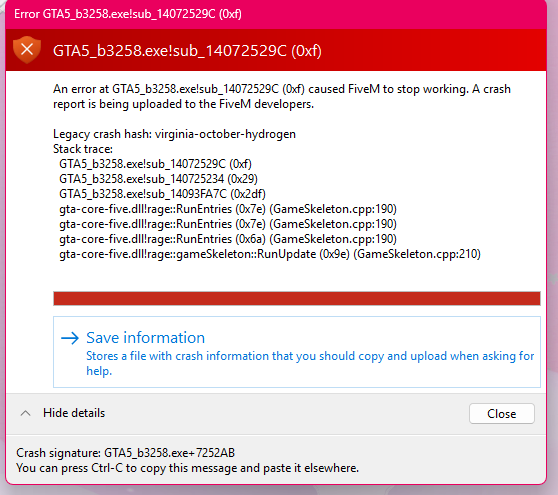The height and width of the screenshot is (495, 558).
Task: Select stack line sub_140725234 (0x29)
Action: (158, 179)
